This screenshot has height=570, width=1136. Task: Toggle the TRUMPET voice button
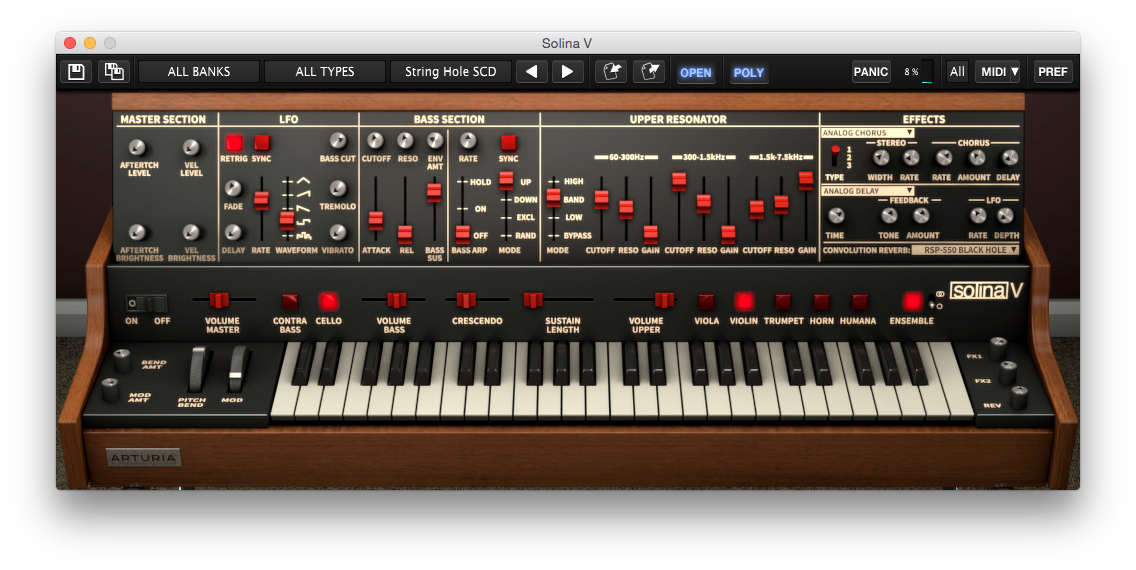(x=782, y=301)
